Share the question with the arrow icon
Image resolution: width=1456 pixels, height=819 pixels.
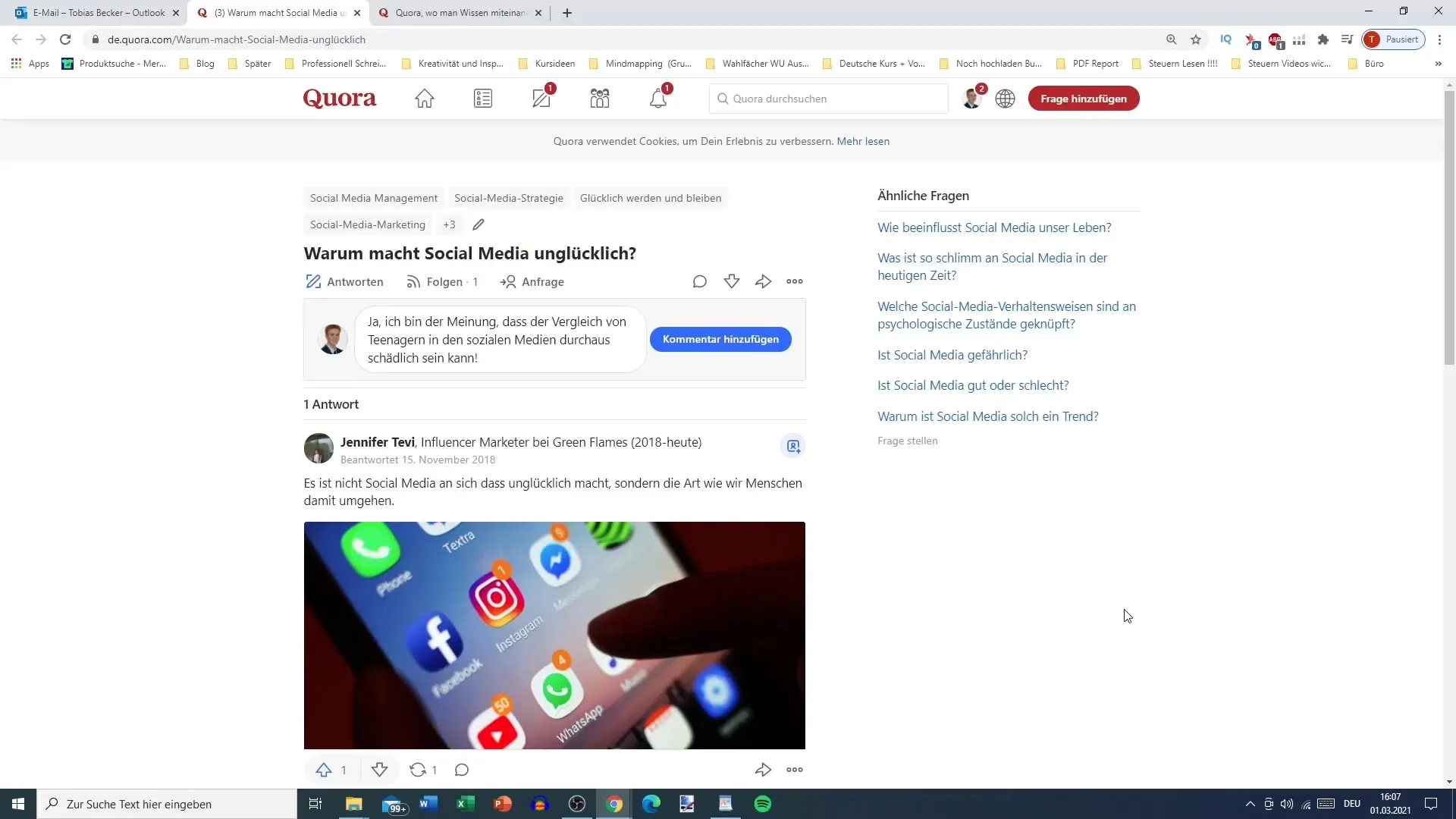coord(764,281)
